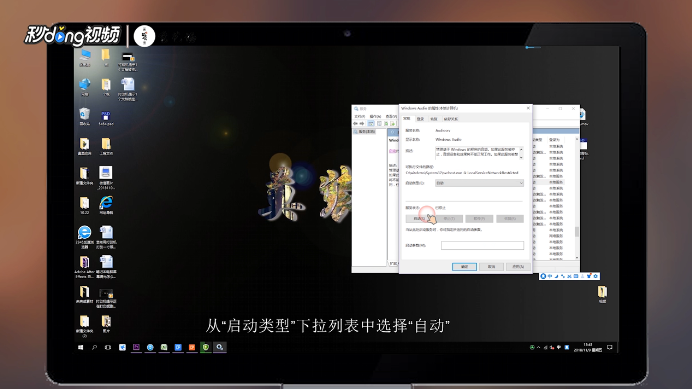The height and width of the screenshot is (389, 692).
Task: Switch to the General tab
Action: coord(407,119)
